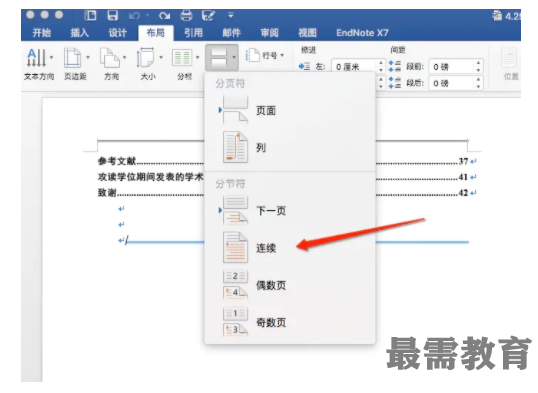The image size is (538, 393).
Task: Open the Columns (分栏) icon
Action: pyautogui.click(x=182, y=58)
